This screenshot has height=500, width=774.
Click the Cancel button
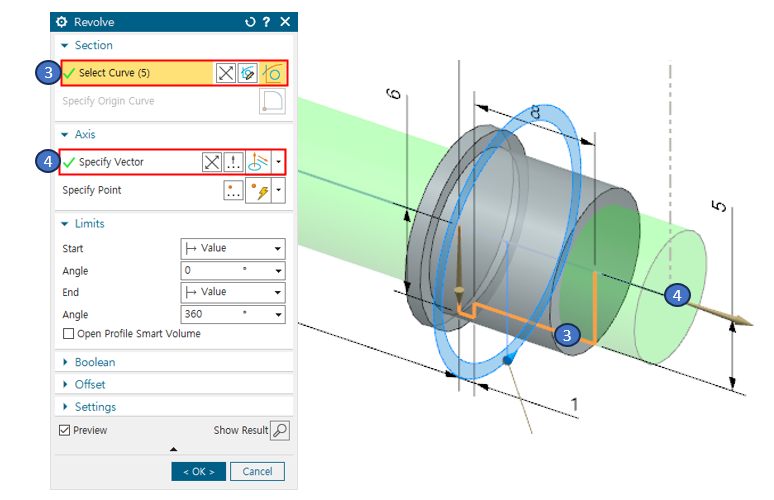point(257,471)
